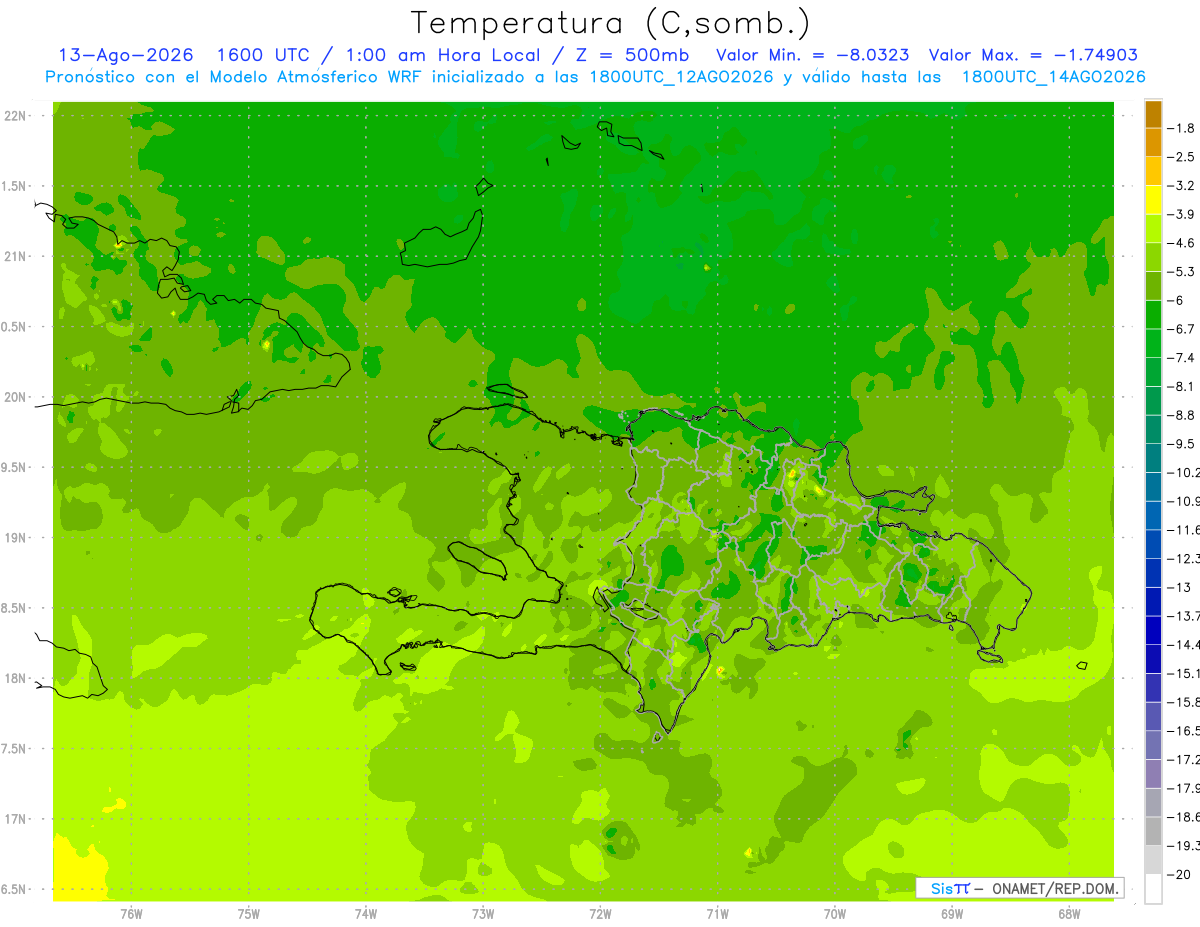Click the '74W' longitude label
The height and width of the screenshot is (927, 1200).
click(366, 914)
